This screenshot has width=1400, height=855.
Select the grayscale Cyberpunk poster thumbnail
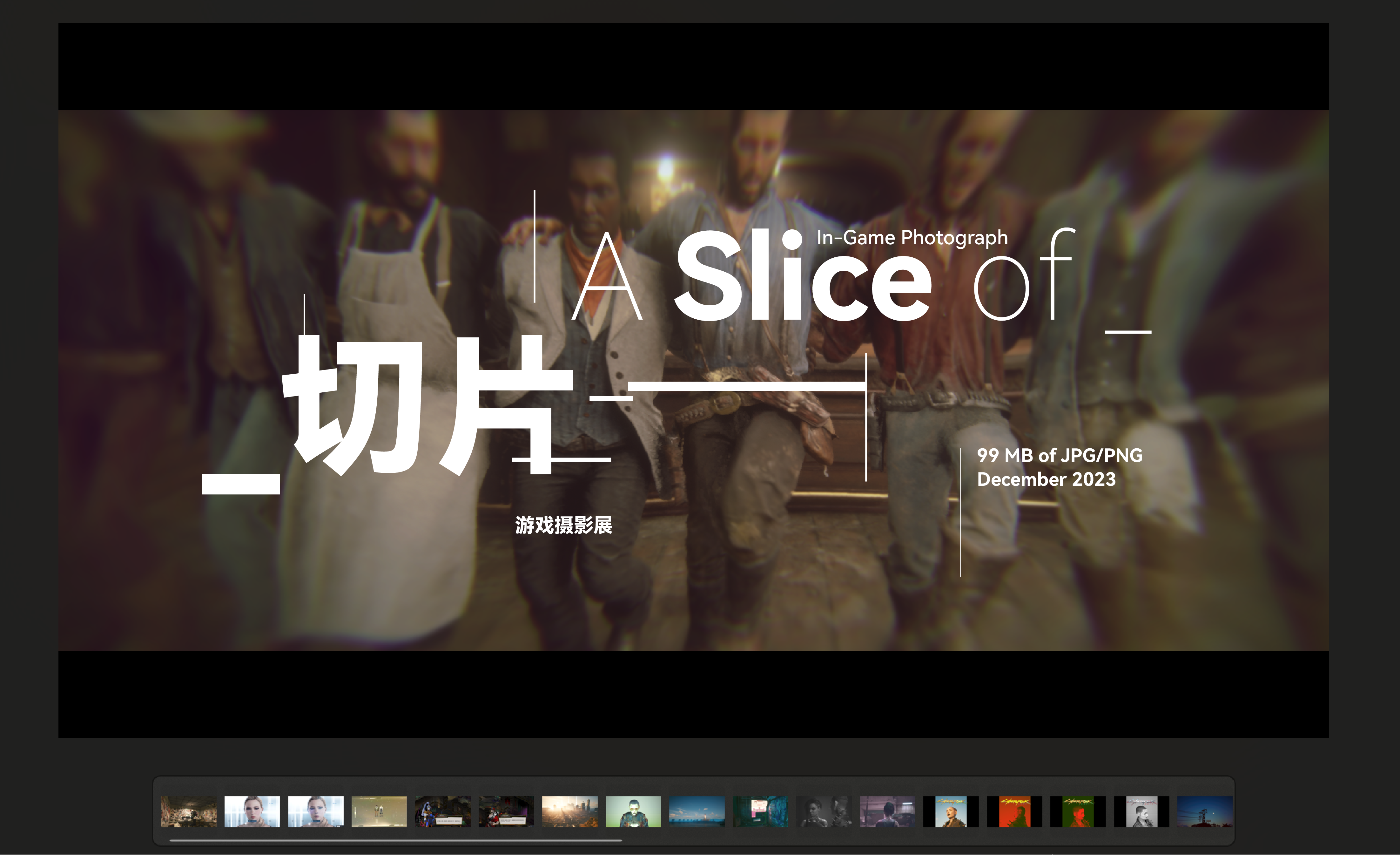click(x=1141, y=811)
